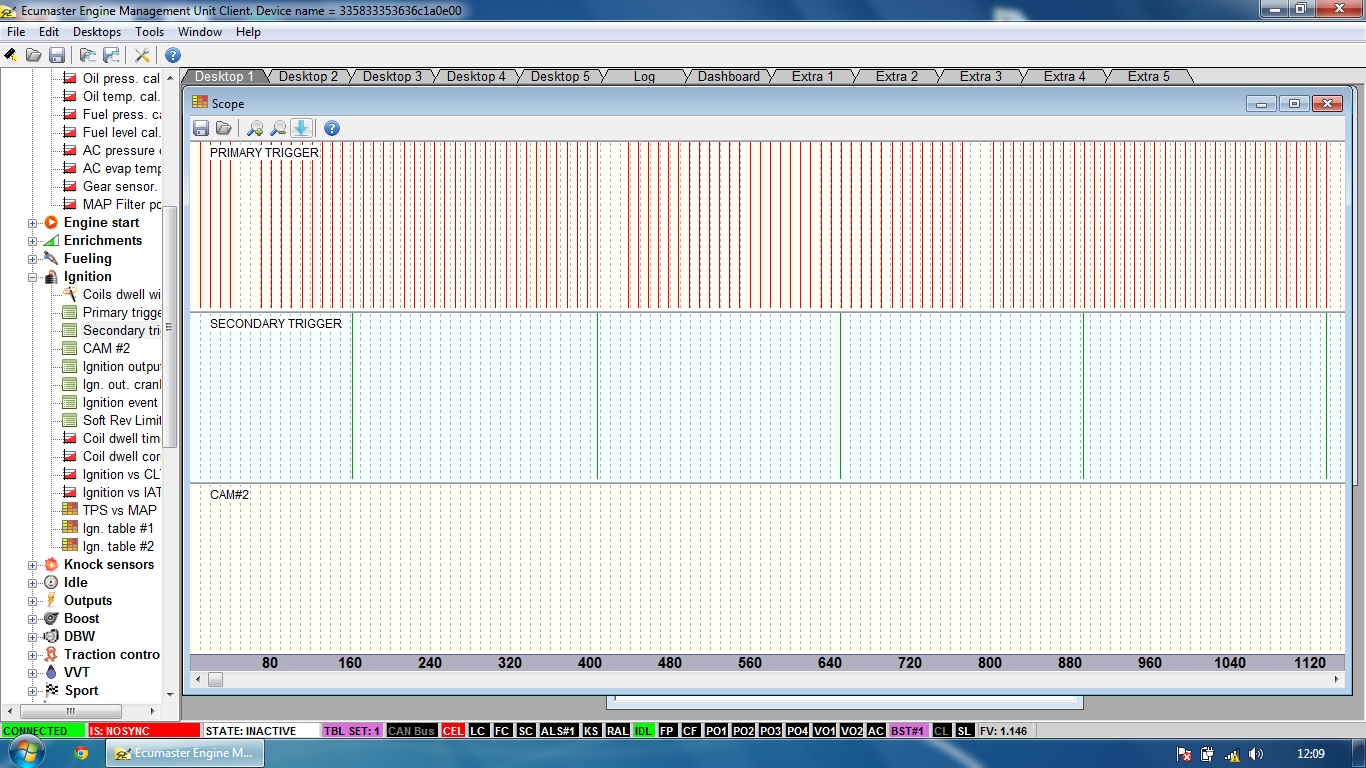The height and width of the screenshot is (768, 1366).
Task: Click the zoom in magnifier in Scope toolbar
Action: click(x=255, y=128)
